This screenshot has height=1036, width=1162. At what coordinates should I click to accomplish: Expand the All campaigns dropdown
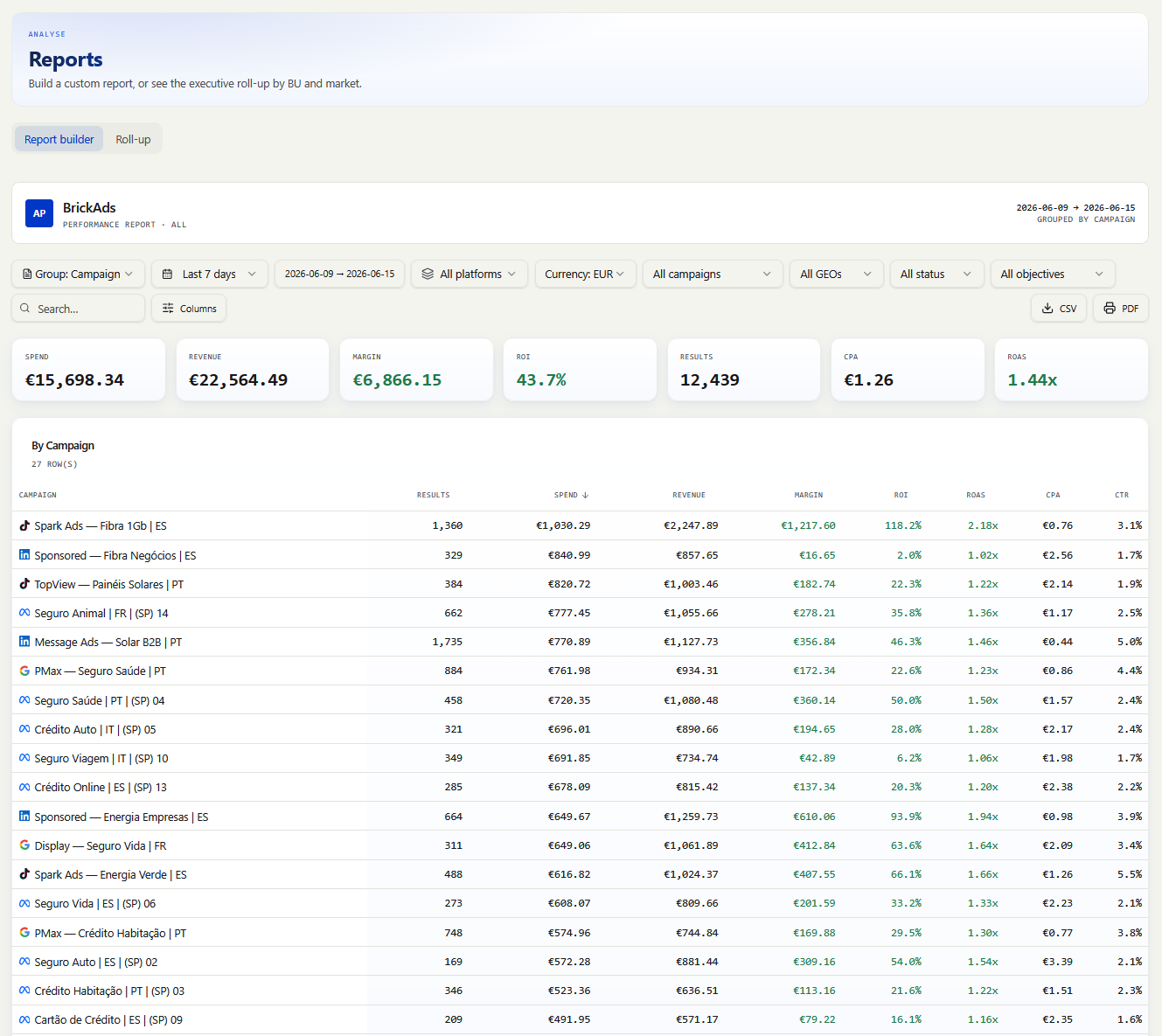(x=713, y=274)
